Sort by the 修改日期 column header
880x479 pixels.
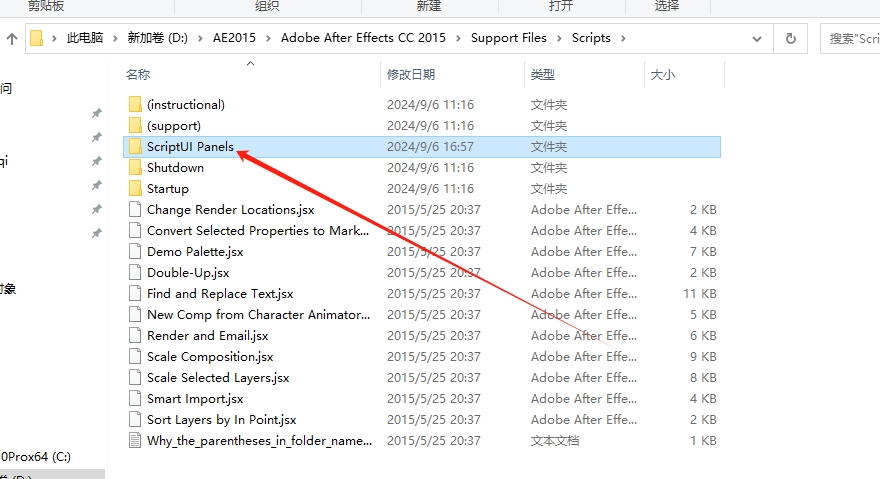411,75
